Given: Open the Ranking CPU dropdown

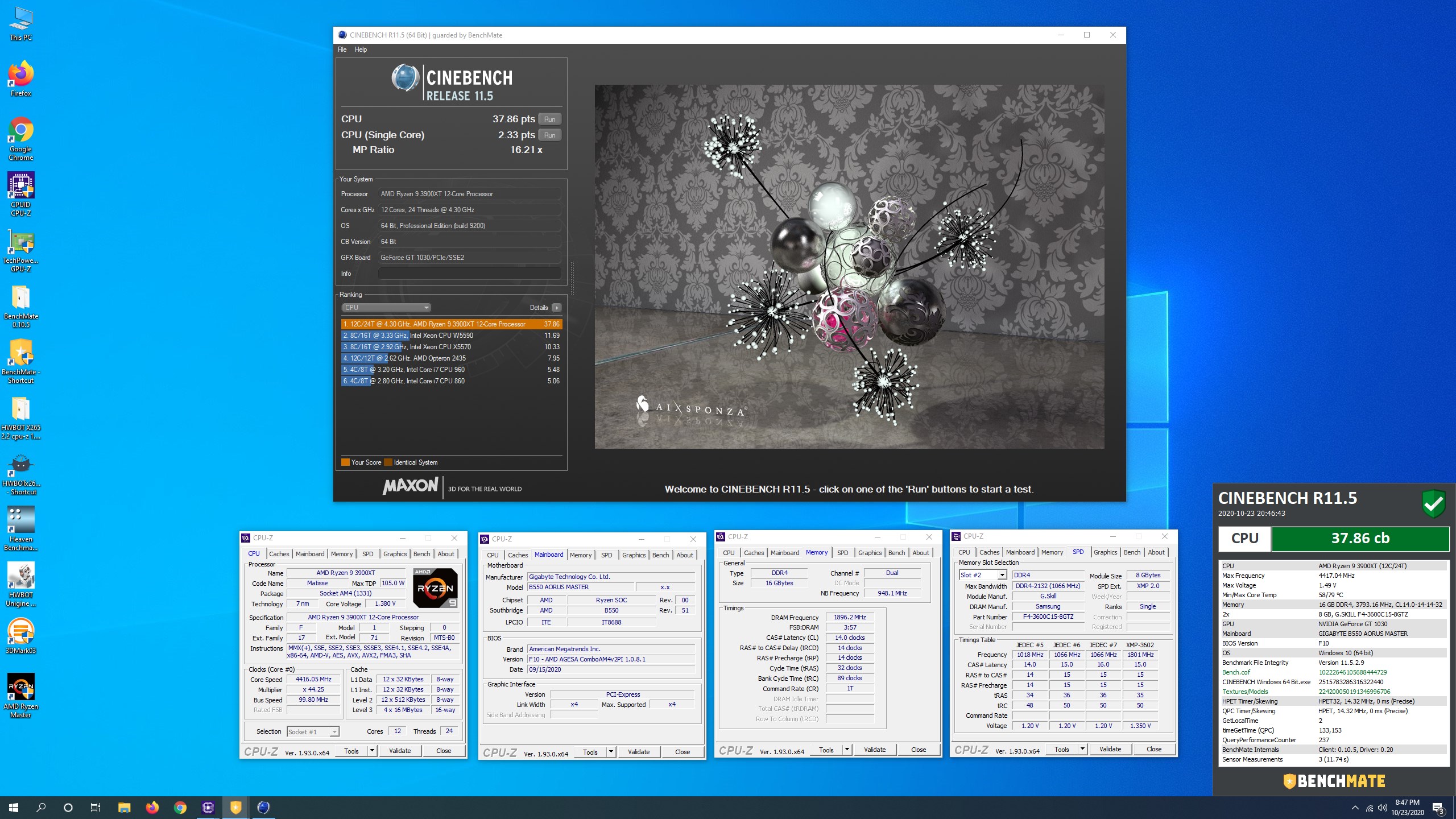Looking at the screenshot, I should [x=386, y=308].
